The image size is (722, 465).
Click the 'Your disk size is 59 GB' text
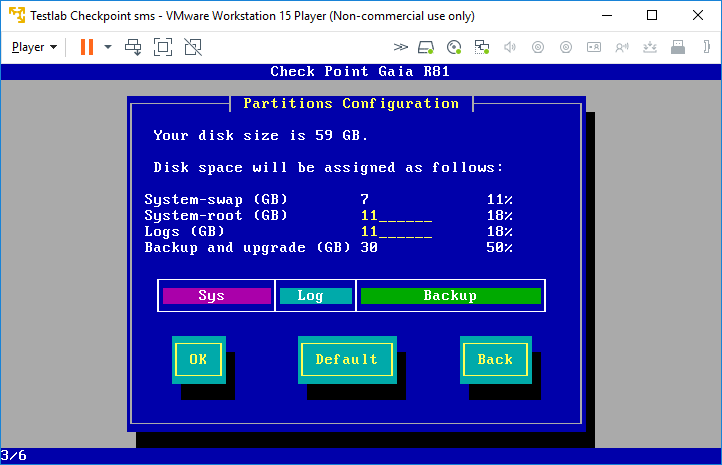(x=261, y=135)
